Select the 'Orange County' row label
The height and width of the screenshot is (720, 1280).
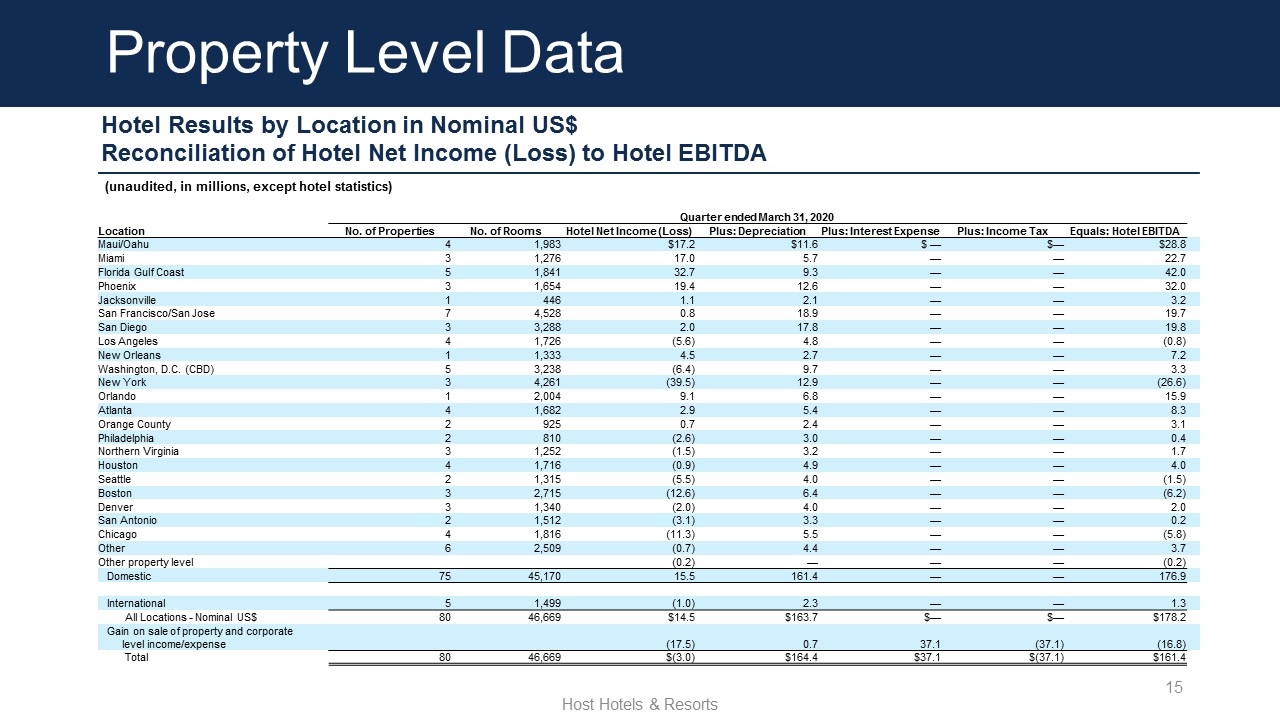click(x=134, y=424)
